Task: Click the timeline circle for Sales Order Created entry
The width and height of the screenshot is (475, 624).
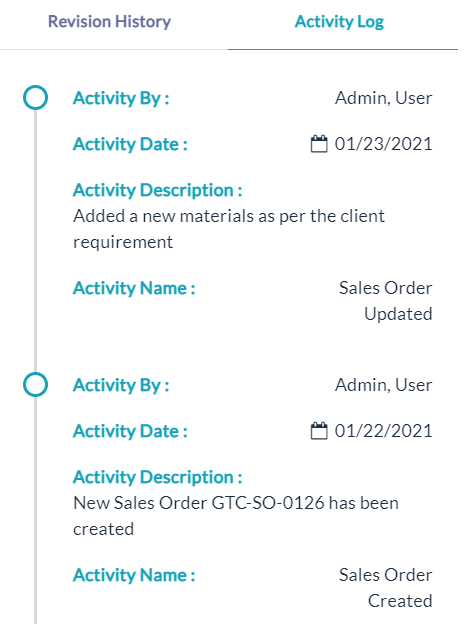Action: click(x=35, y=384)
